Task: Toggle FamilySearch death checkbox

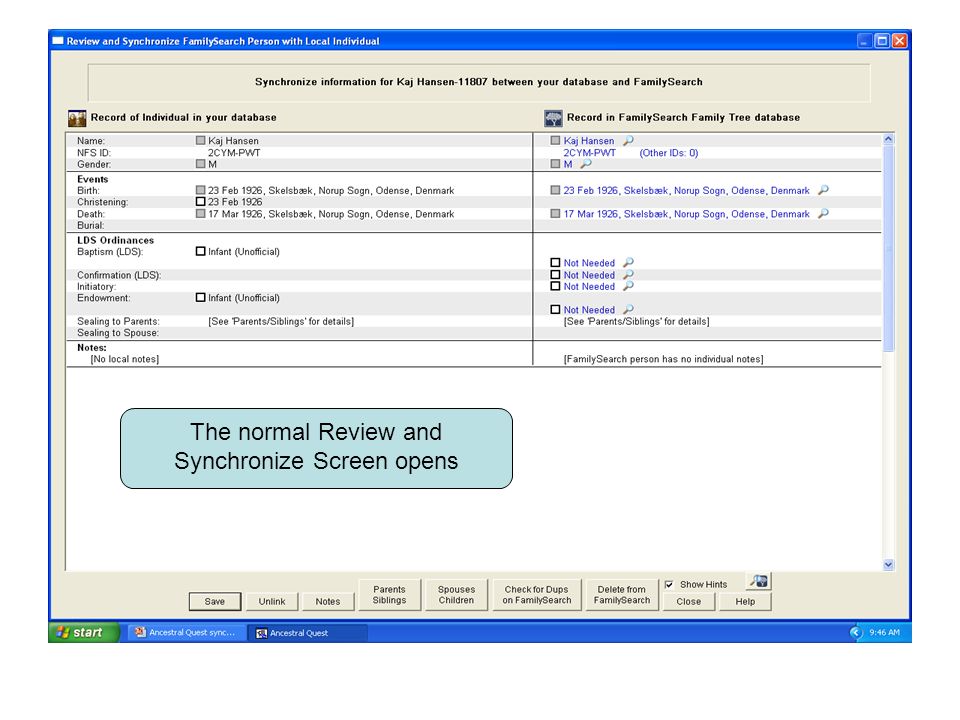Action: 555,214
